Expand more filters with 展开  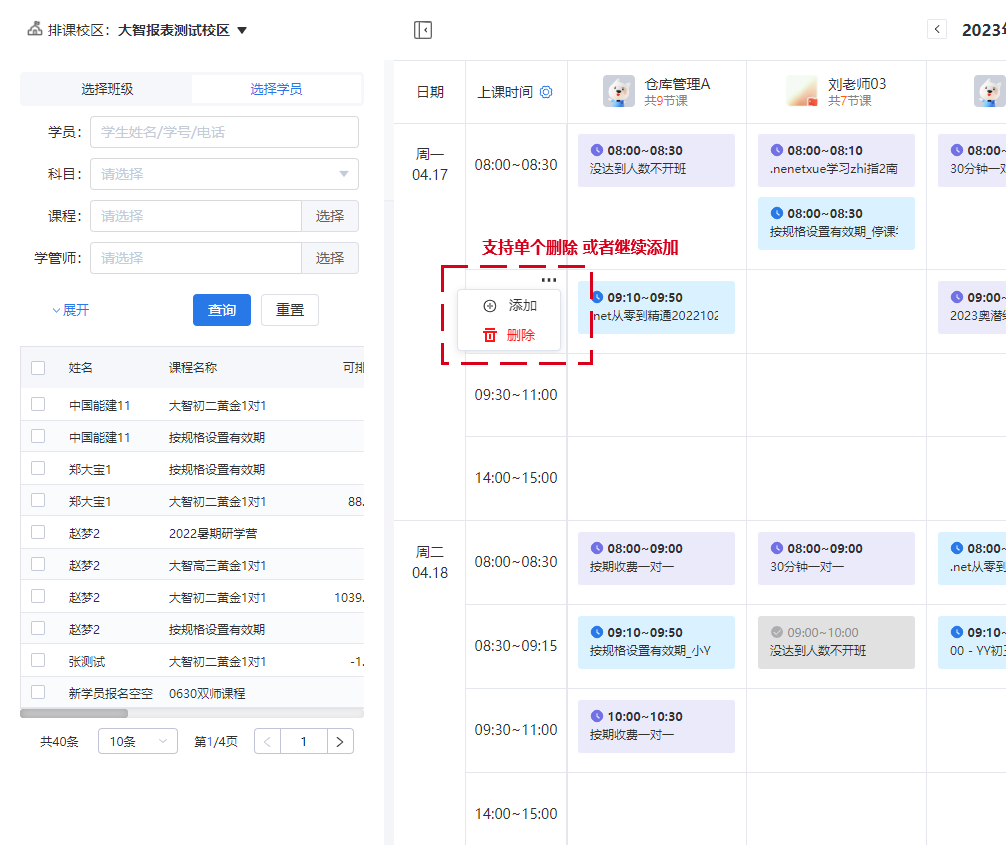click(x=71, y=311)
